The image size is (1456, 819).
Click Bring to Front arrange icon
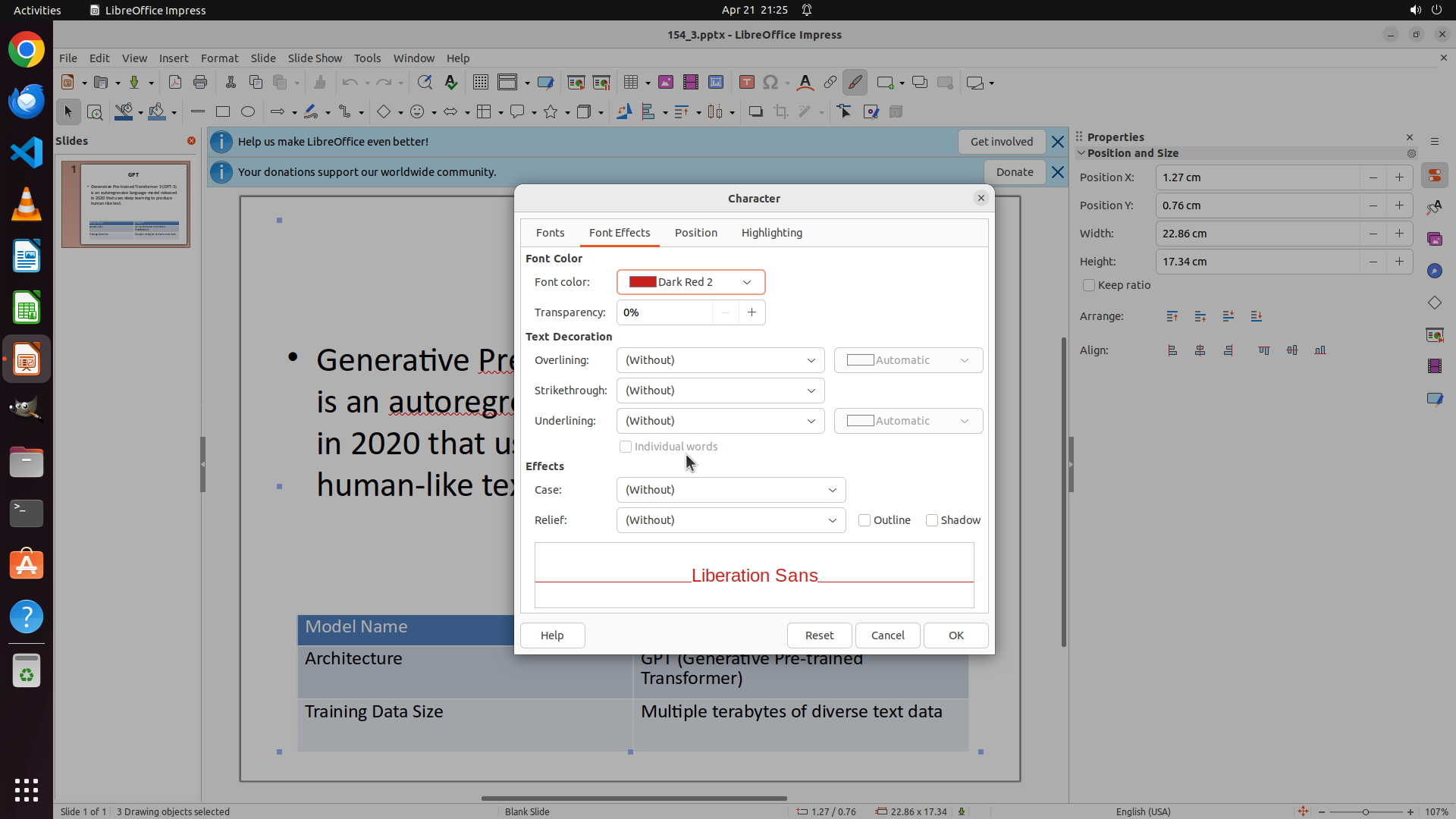[x=1172, y=316]
